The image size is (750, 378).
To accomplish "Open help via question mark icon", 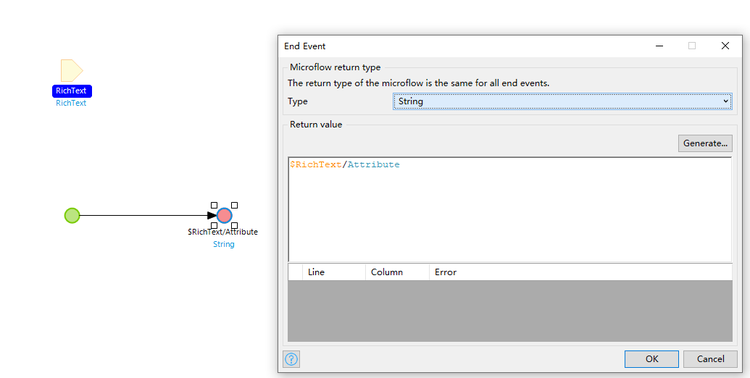I will tap(291, 359).
